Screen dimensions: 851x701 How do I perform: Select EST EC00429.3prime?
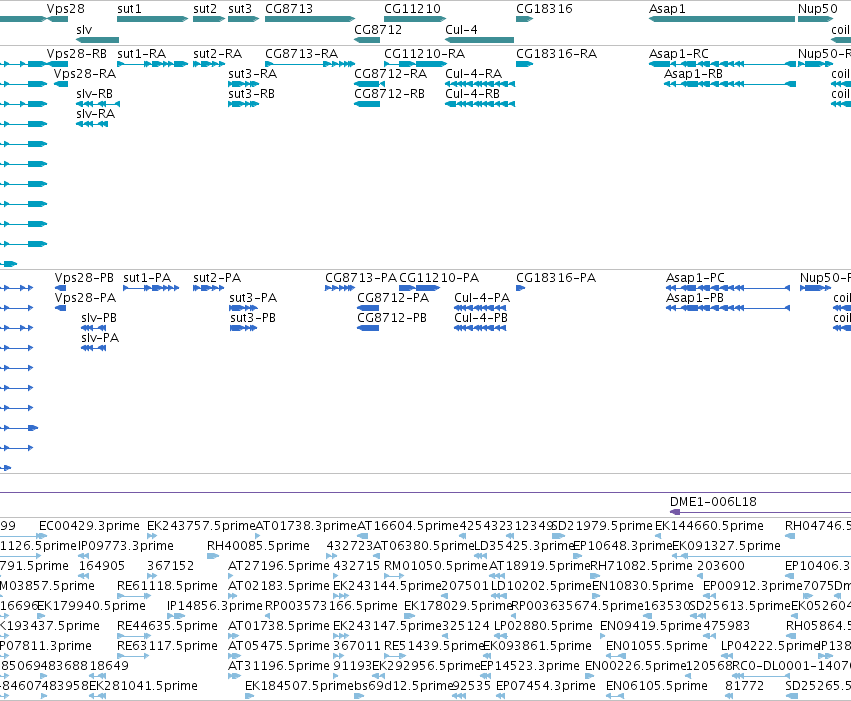click(x=89, y=526)
